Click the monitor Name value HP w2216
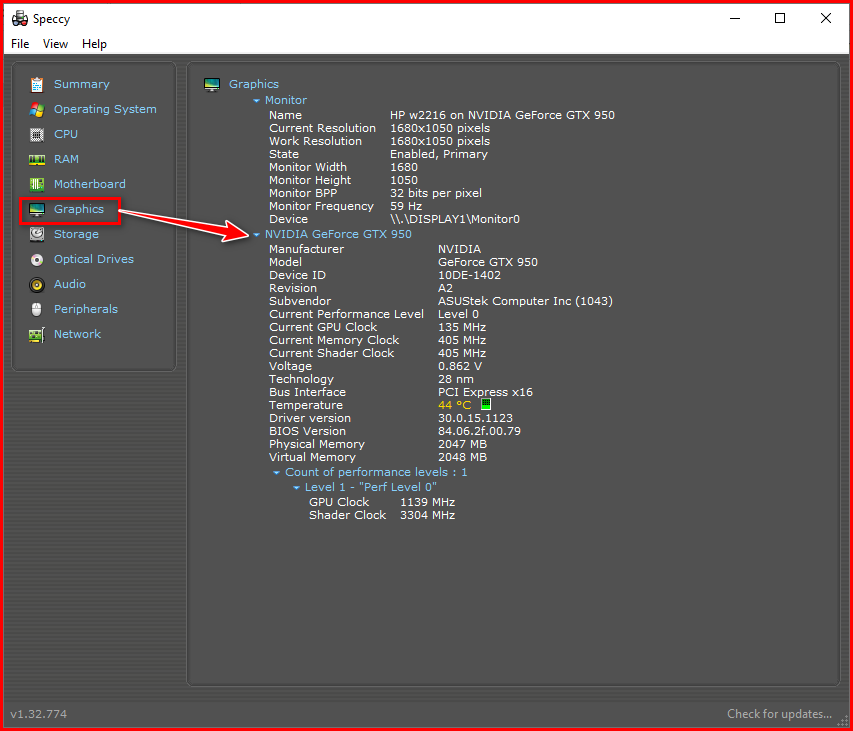Viewport: 853px width, 731px height. coord(502,115)
